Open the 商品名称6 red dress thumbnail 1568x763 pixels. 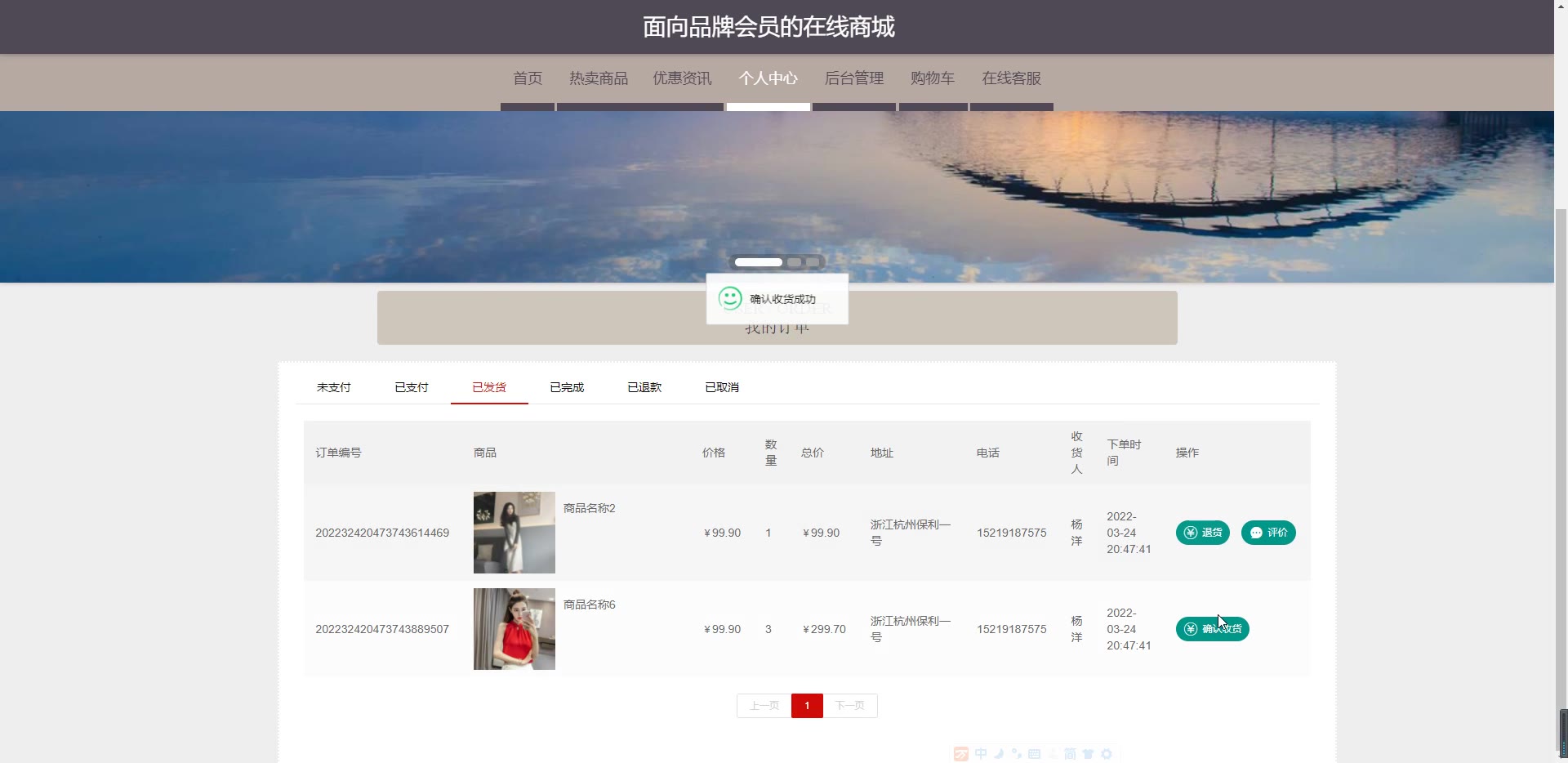coord(514,629)
